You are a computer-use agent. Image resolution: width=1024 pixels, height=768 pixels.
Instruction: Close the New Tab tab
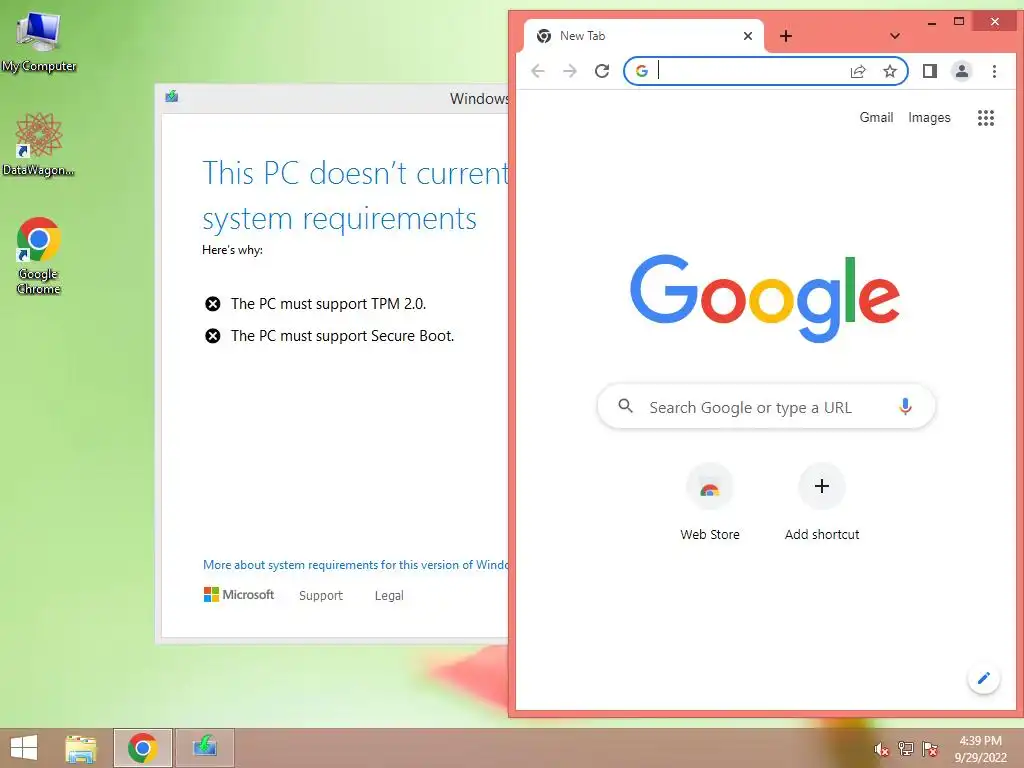pyautogui.click(x=748, y=36)
